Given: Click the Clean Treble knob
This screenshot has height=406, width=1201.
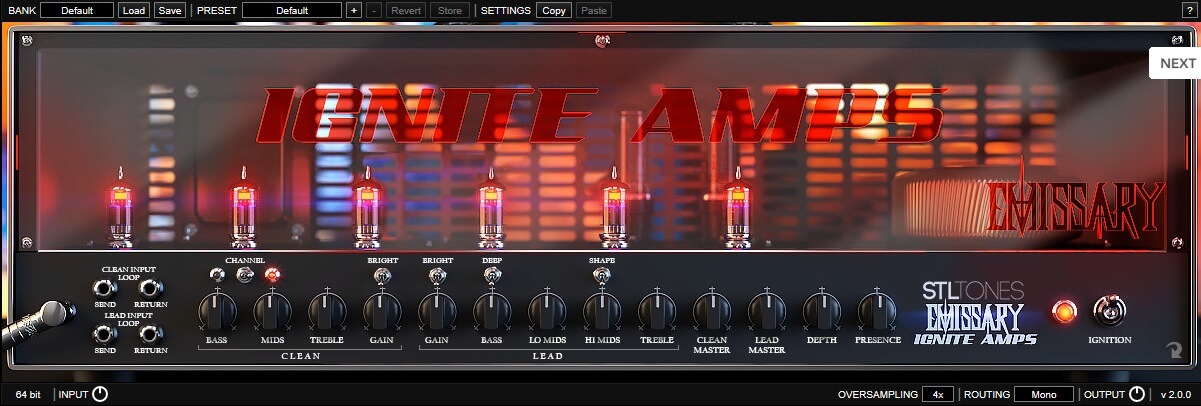Looking at the screenshot, I should (327, 310).
